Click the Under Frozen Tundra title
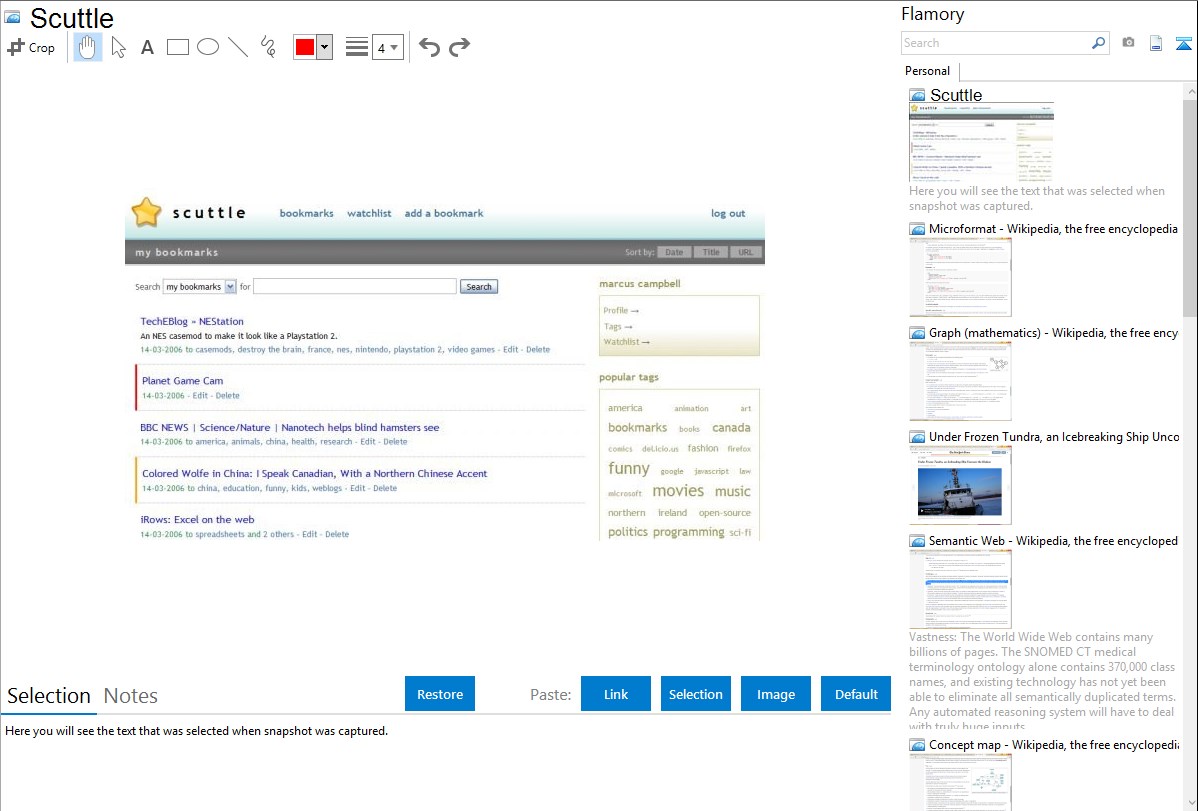 tap(1054, 437)
